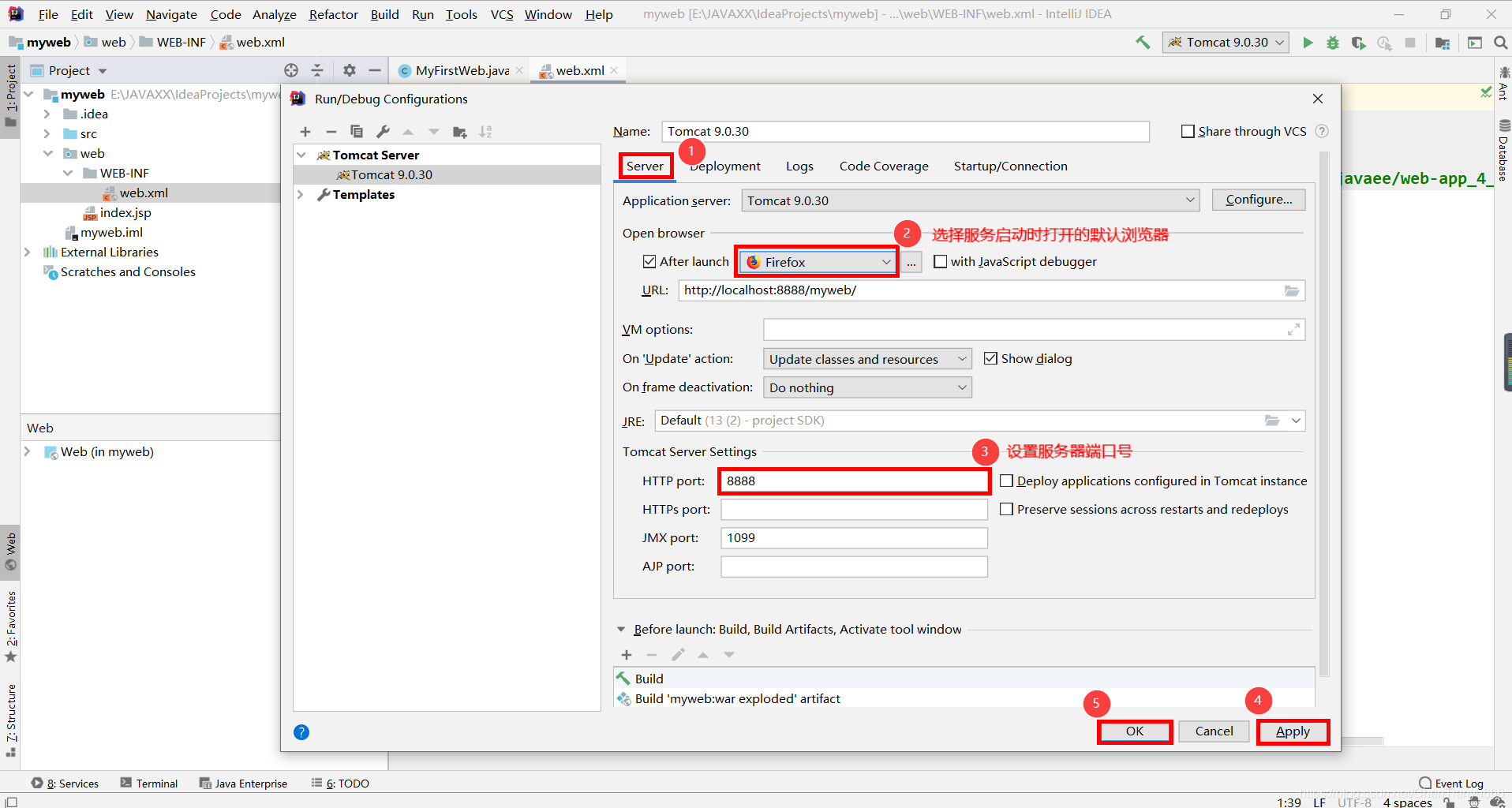Screen dimensions: 1512x808
Task: Open the On frame deactivation dropdown
Action: (x=867, y=387)
